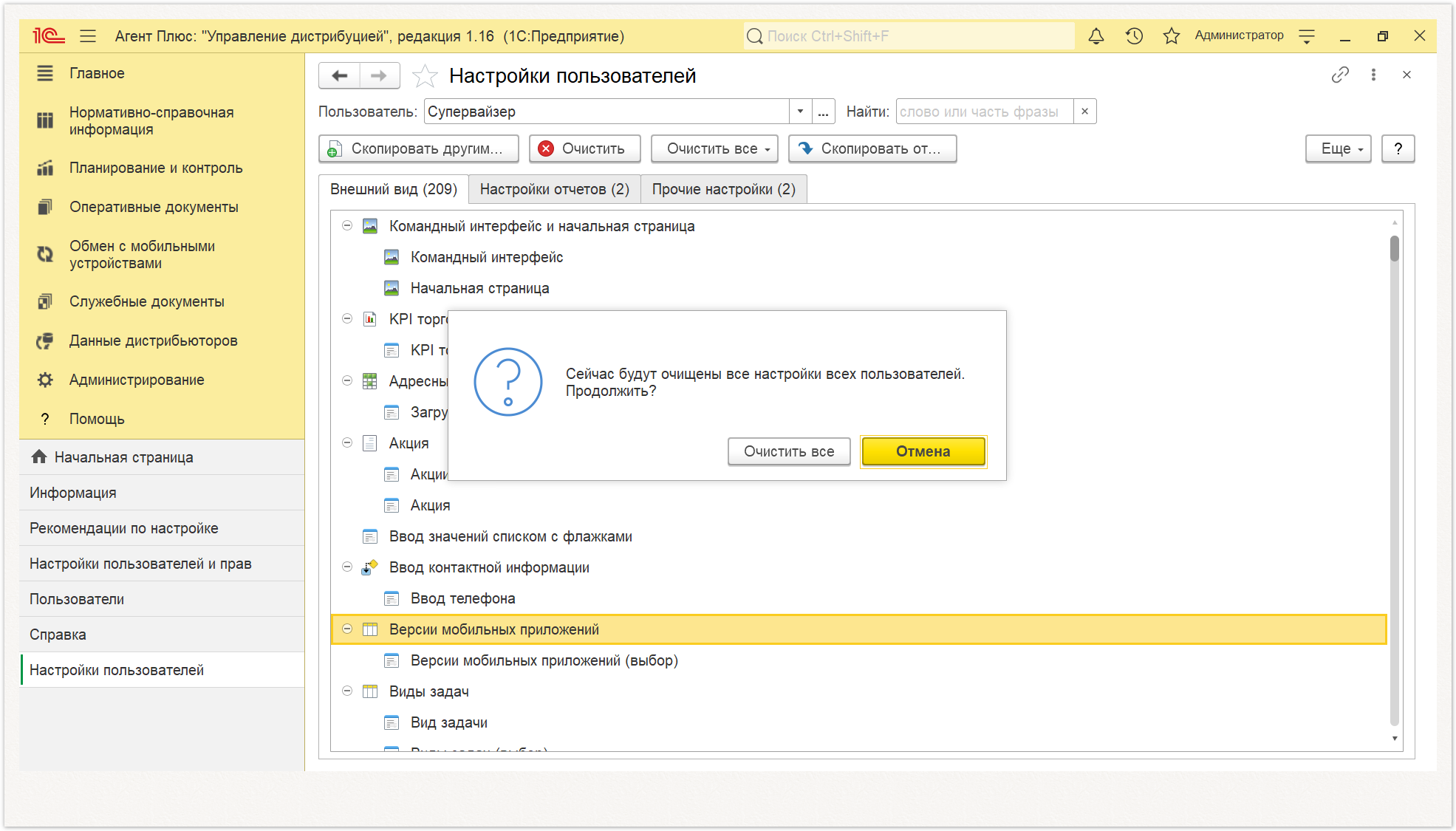Open Обмен с мобильными устройствами section
This screenshot has width=1456, height=831.
pyautogui.click(x=162, y=254)
